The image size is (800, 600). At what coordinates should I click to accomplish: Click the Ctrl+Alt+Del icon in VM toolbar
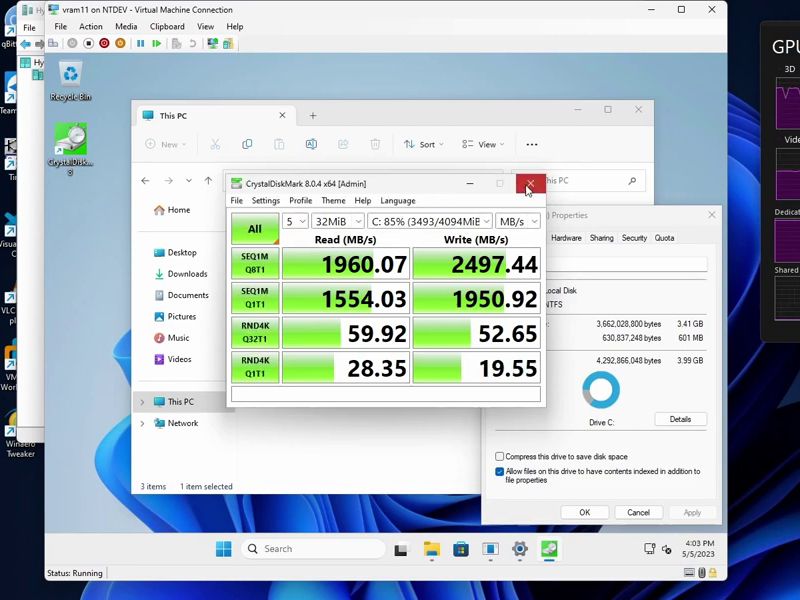[x=53, y=43]
